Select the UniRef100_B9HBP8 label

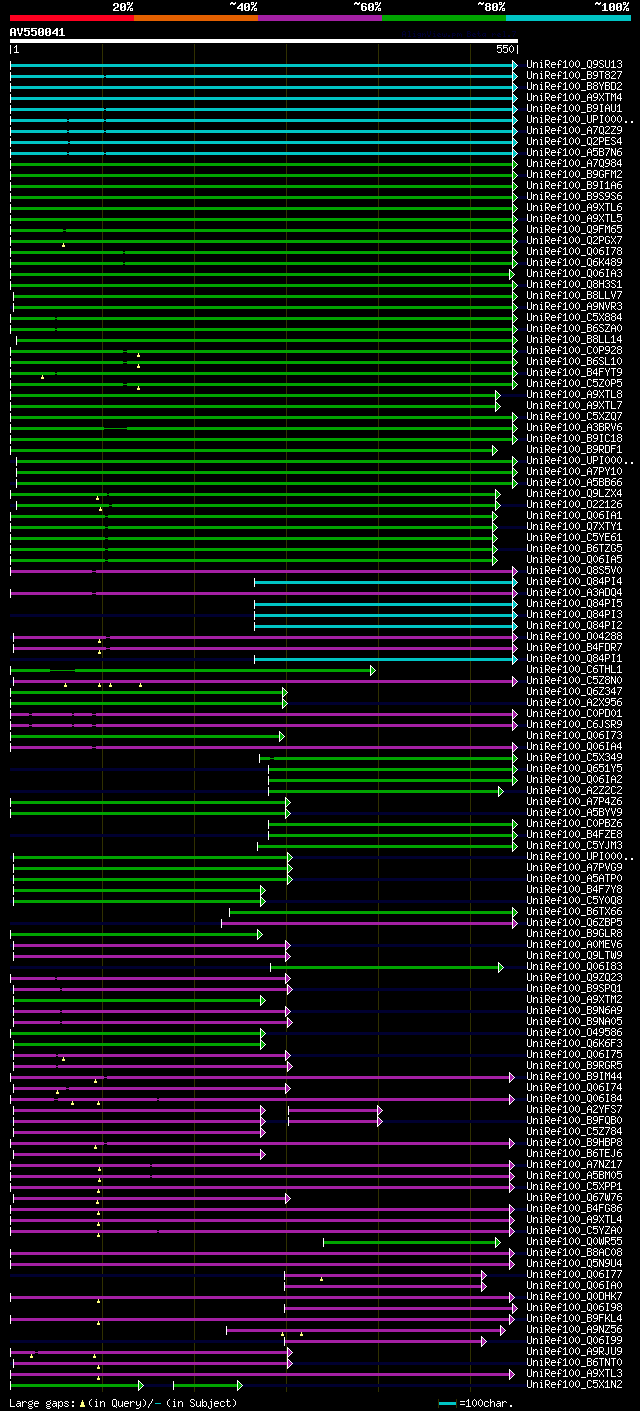[574, 1142]
